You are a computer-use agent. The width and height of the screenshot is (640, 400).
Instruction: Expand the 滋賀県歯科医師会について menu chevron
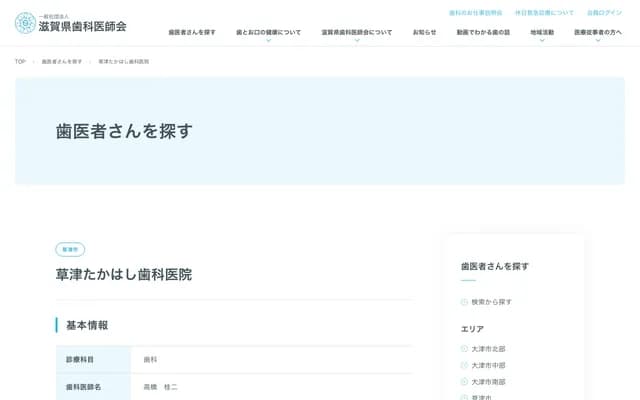click(x=357, y=41)
